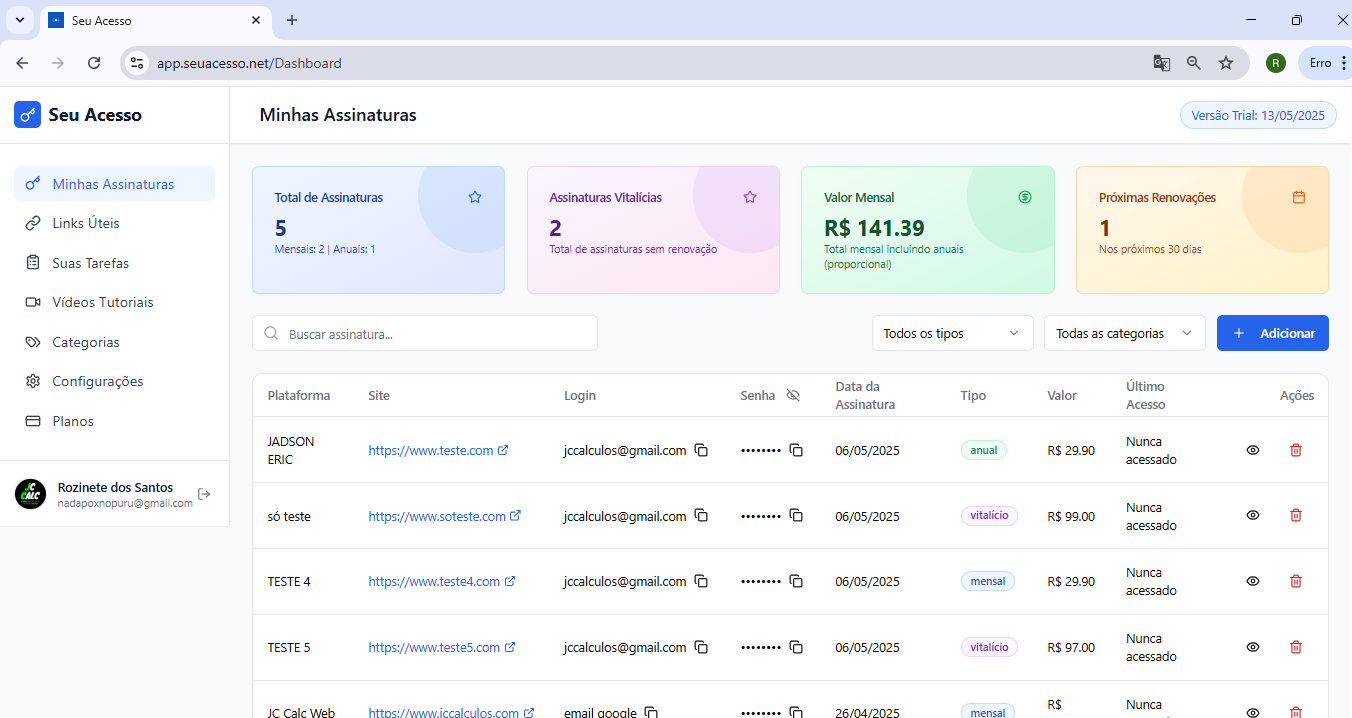Image resolution: width=1352 pixels, height=718 pixels.
Task: Open a new browser tab
Action: point(292,20)
